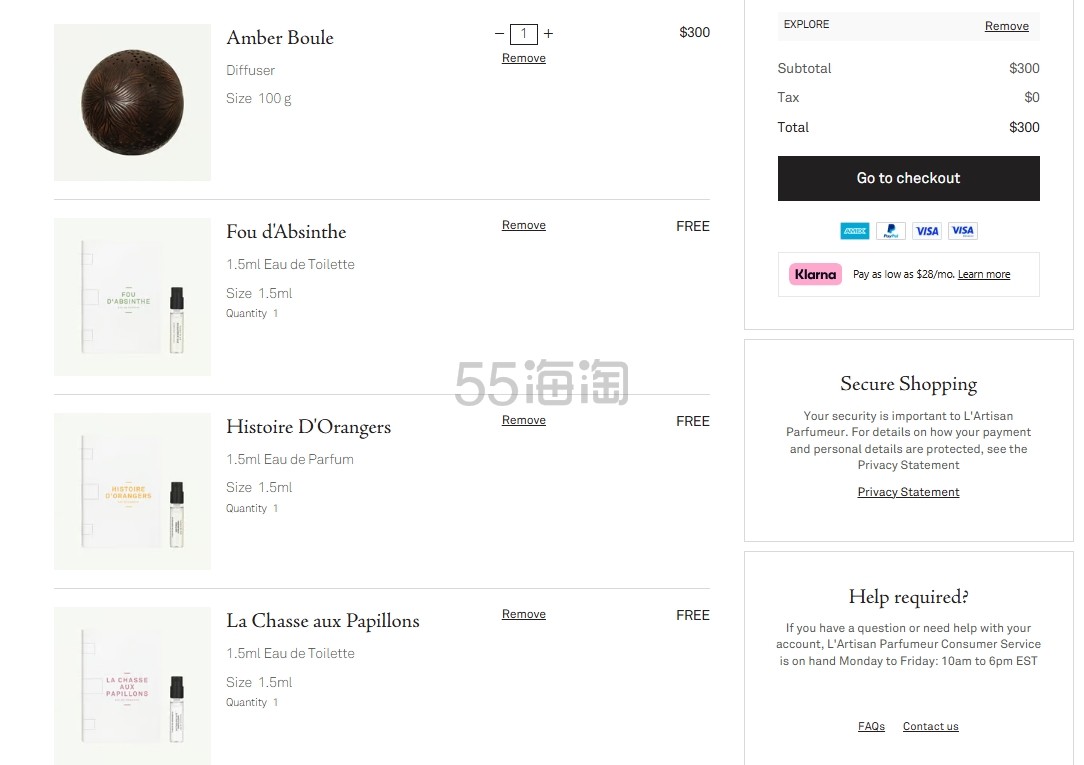Open the Privacy Statement link
Screen dimensions: 1084x765
click(x=908, y=492)
